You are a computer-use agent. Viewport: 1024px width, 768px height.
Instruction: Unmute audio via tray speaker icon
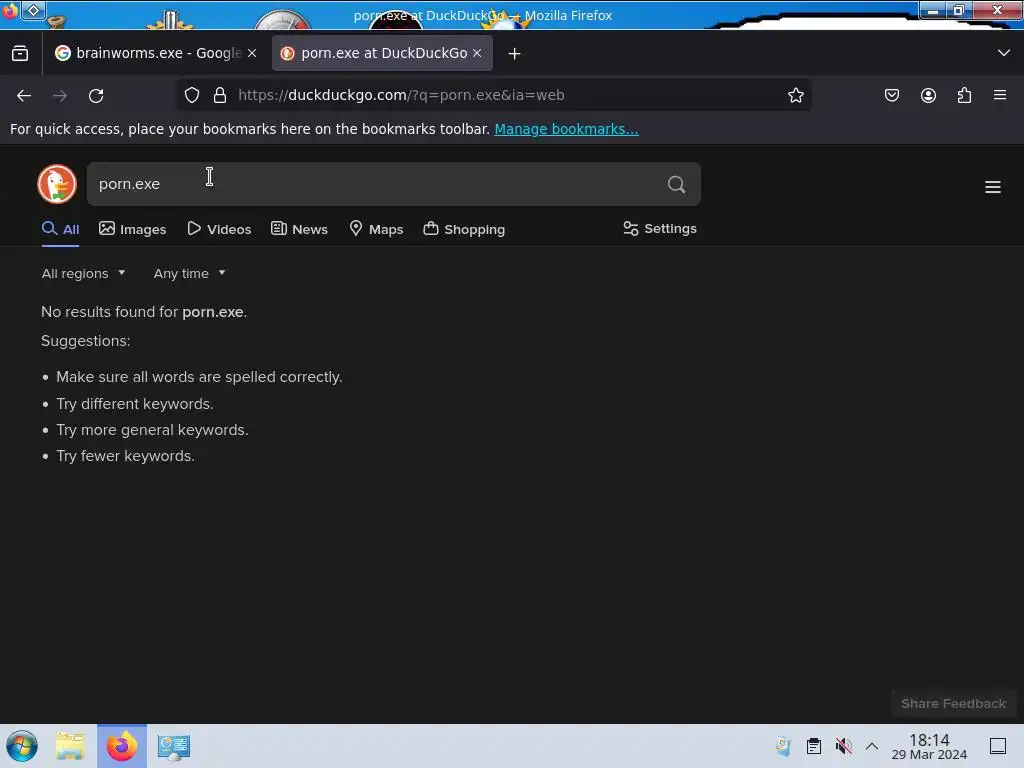(x=844, y=746)
